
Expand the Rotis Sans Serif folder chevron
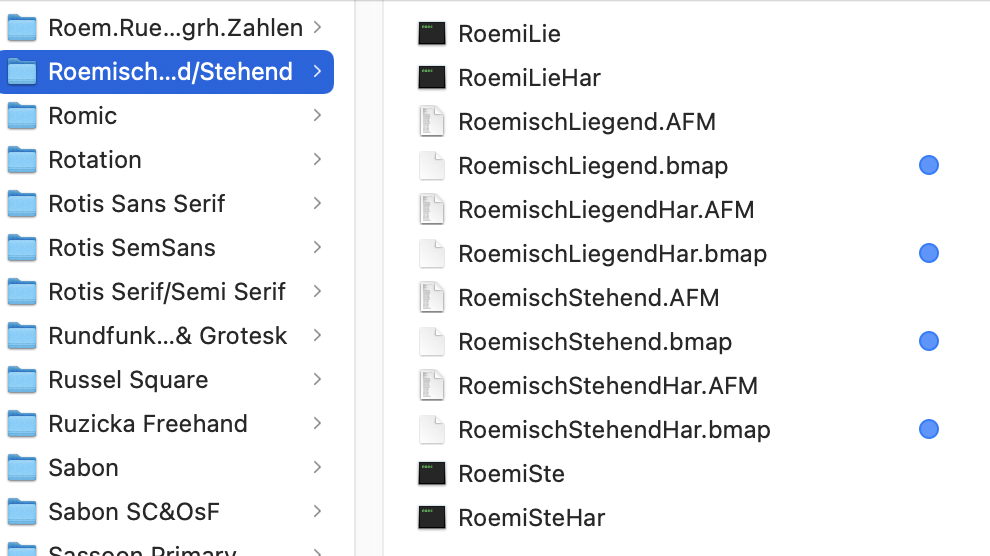[x=317, y=204]
